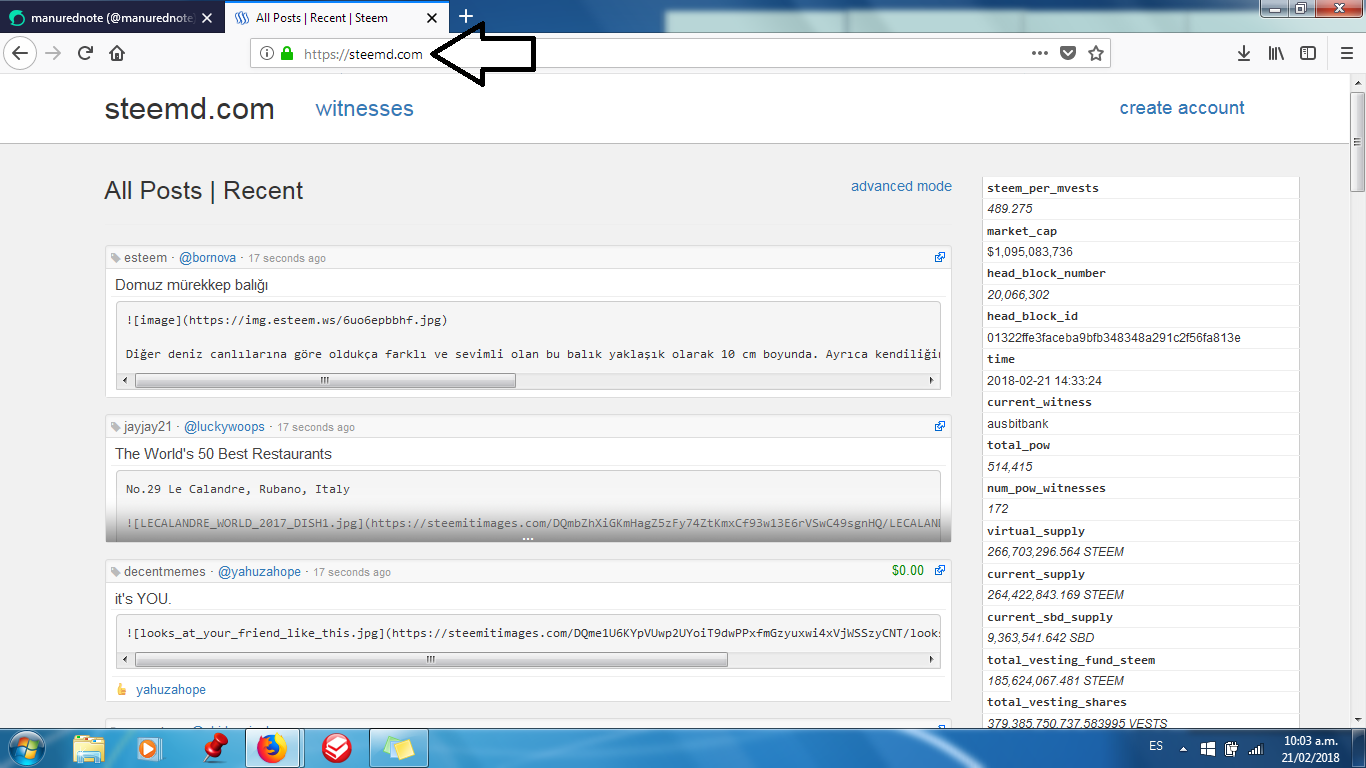Reload the page with refresh icon
The height and width of the screenshot is (768, 1366).
tap(86, 54)
